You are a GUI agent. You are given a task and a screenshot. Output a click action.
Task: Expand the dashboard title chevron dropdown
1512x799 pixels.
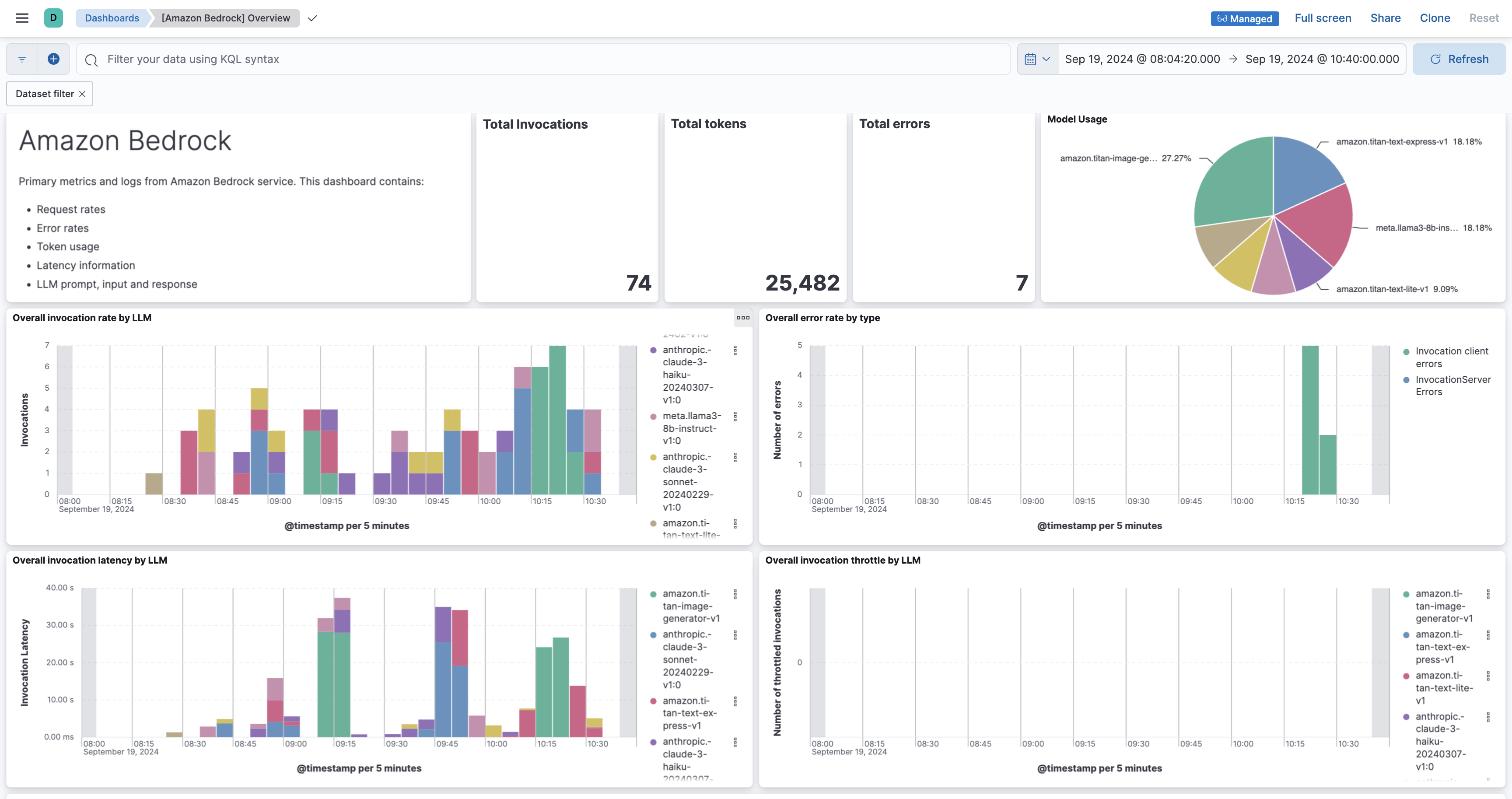click(x=312, y=18)
